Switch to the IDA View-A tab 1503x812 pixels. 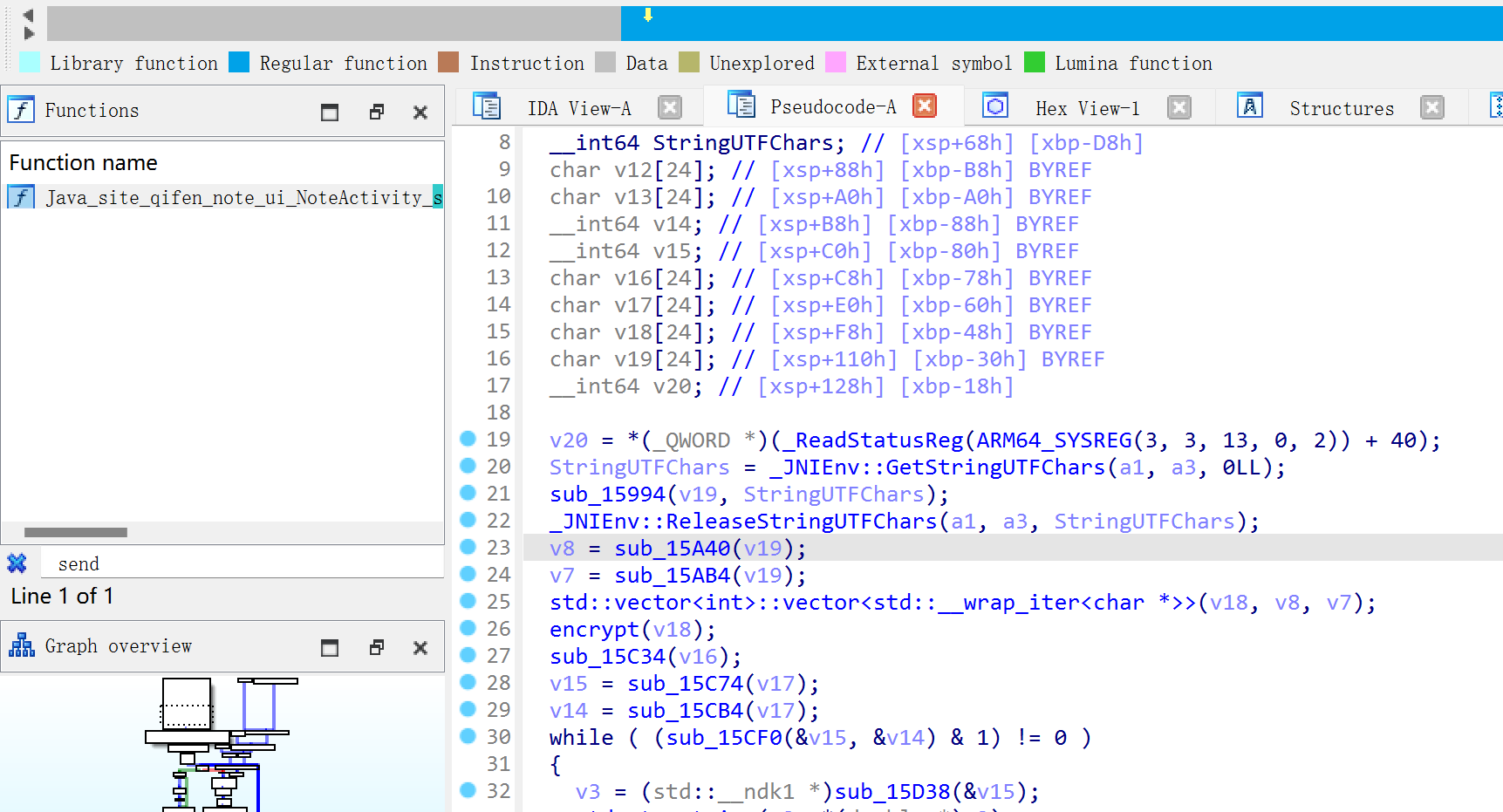[x=579, y=108]
